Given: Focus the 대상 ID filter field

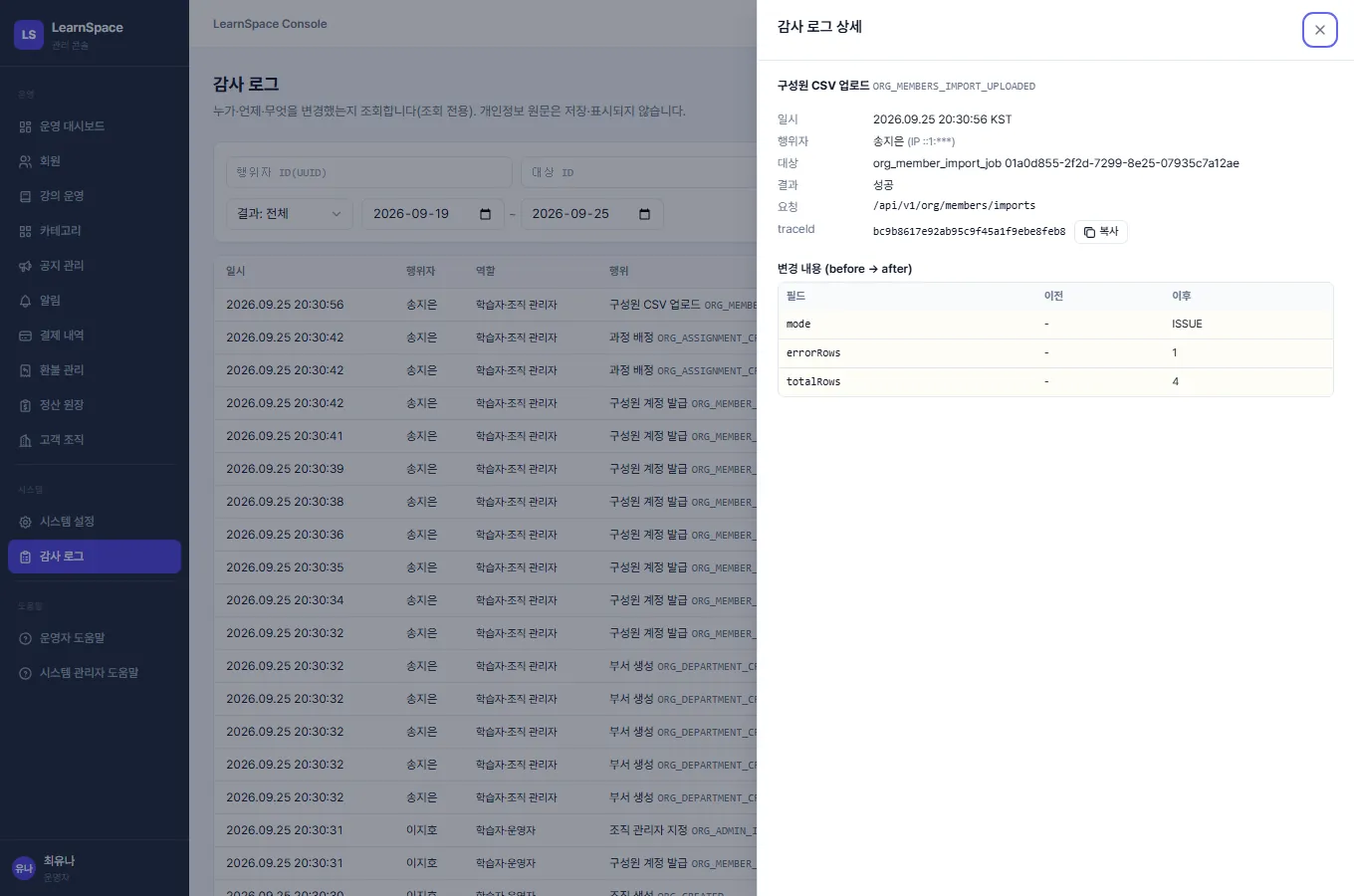Looking at the screenshot, I should point(638,172).
